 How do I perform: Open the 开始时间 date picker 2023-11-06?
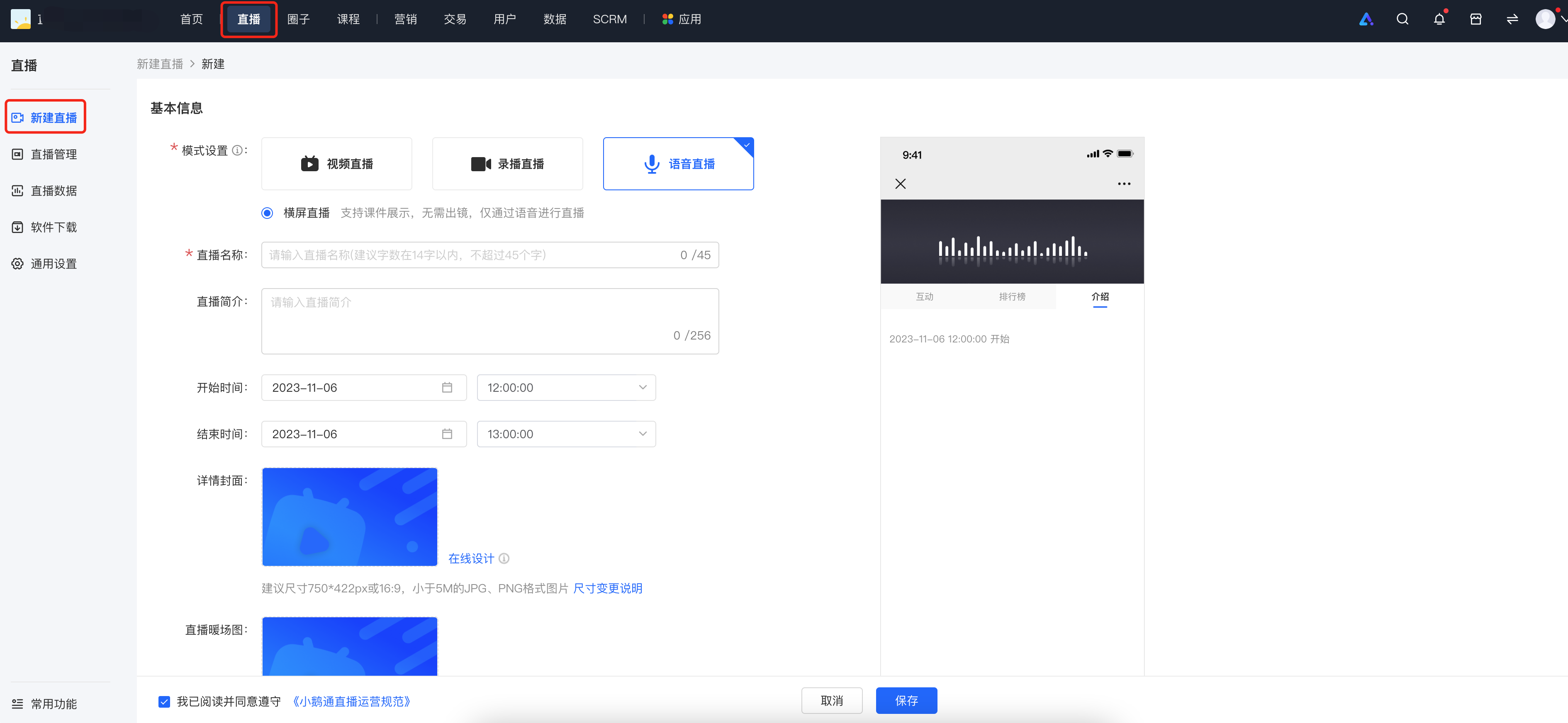364,387
